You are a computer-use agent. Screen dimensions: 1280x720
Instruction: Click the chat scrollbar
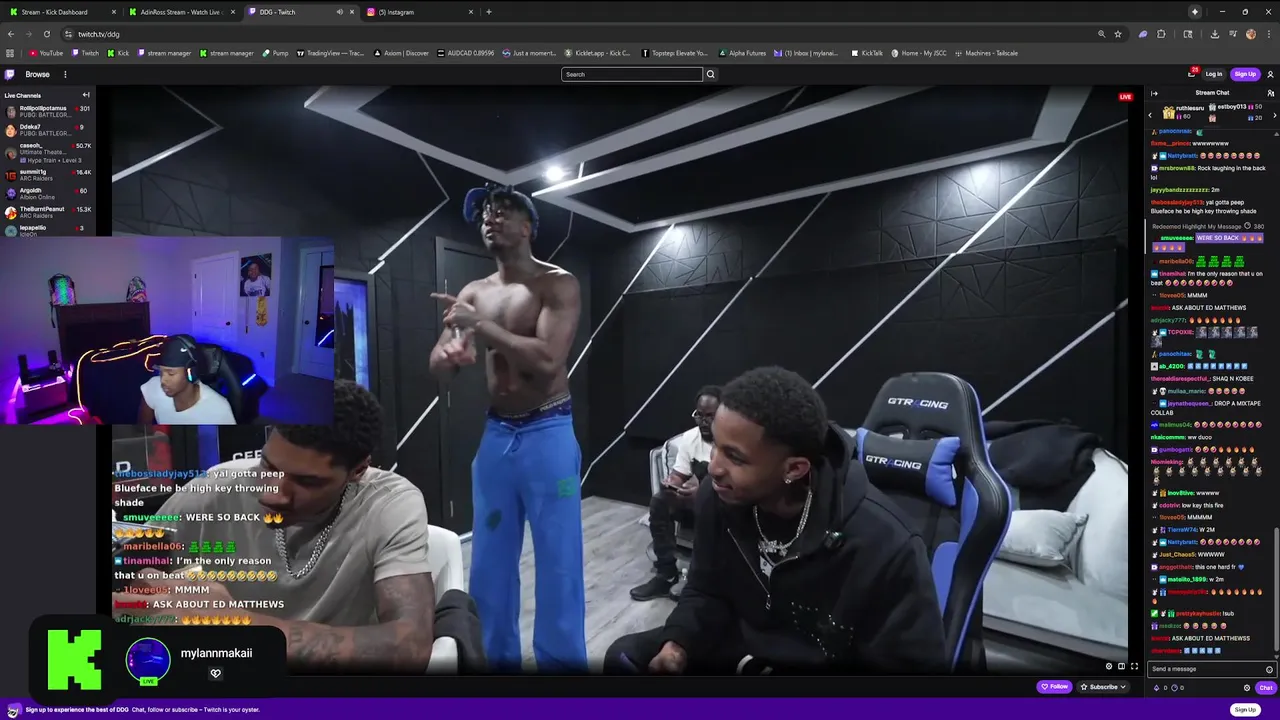pos(1276,590)
